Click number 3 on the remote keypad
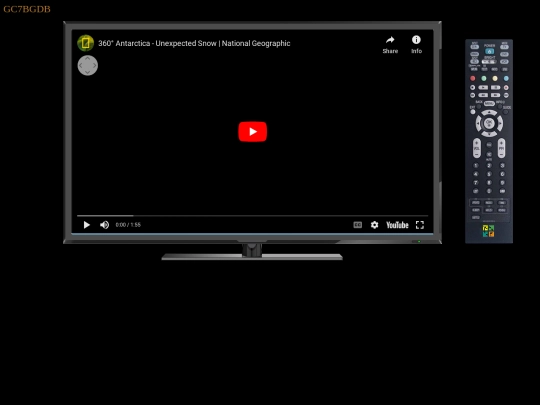Screen dimensions: 540x405 [x=502, y=165]
